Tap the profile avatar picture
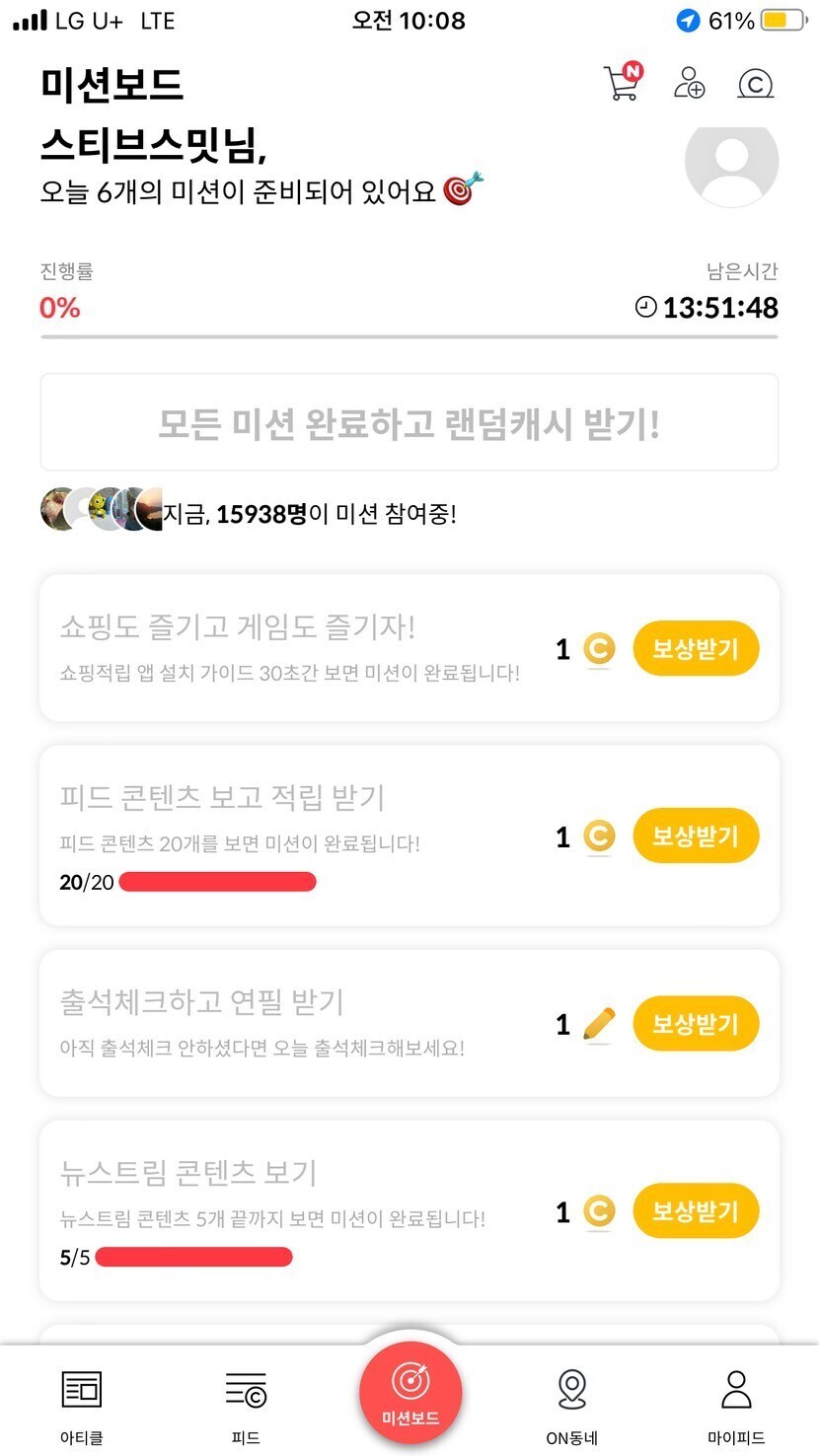The height and width of the screenshot is (1456, 819). coord(731,161)
